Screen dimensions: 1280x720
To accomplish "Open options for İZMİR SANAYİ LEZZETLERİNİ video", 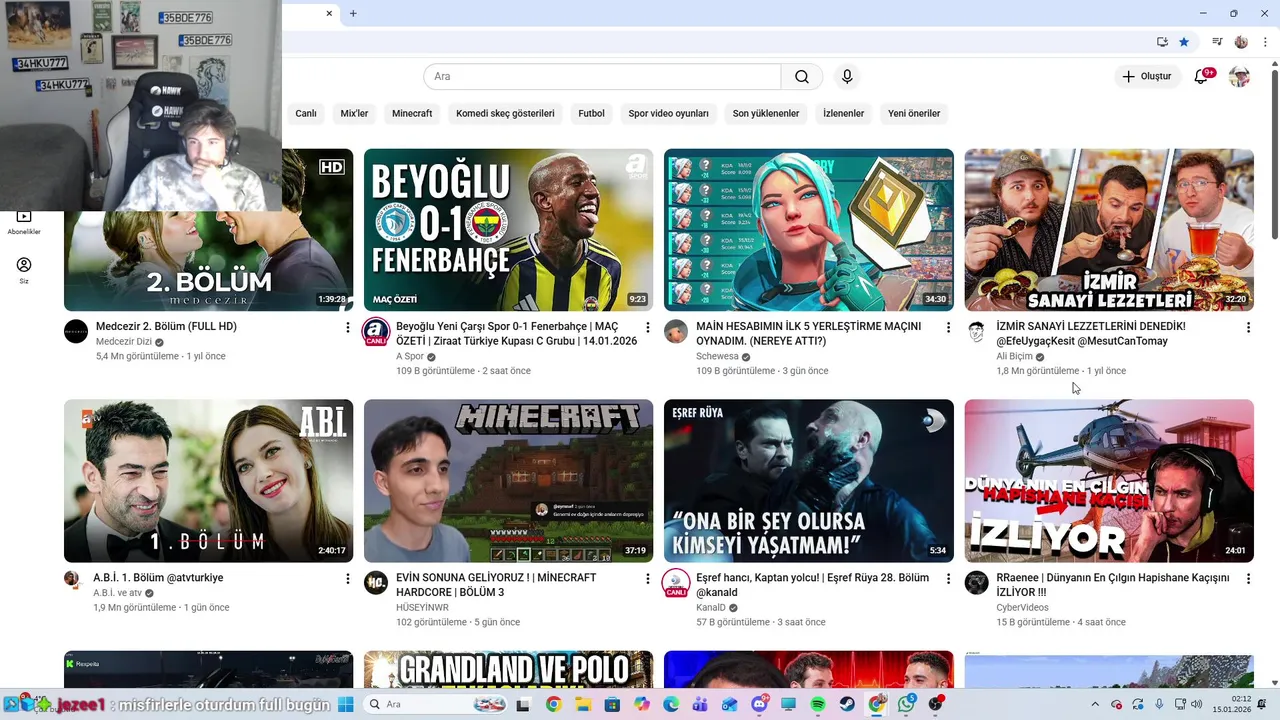I will (1248, 328).
